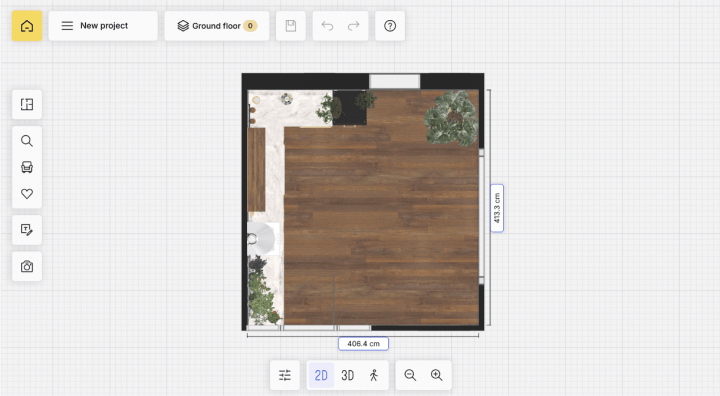
Task: Select the long wooden table by left wall
Action: pos(257,170)
